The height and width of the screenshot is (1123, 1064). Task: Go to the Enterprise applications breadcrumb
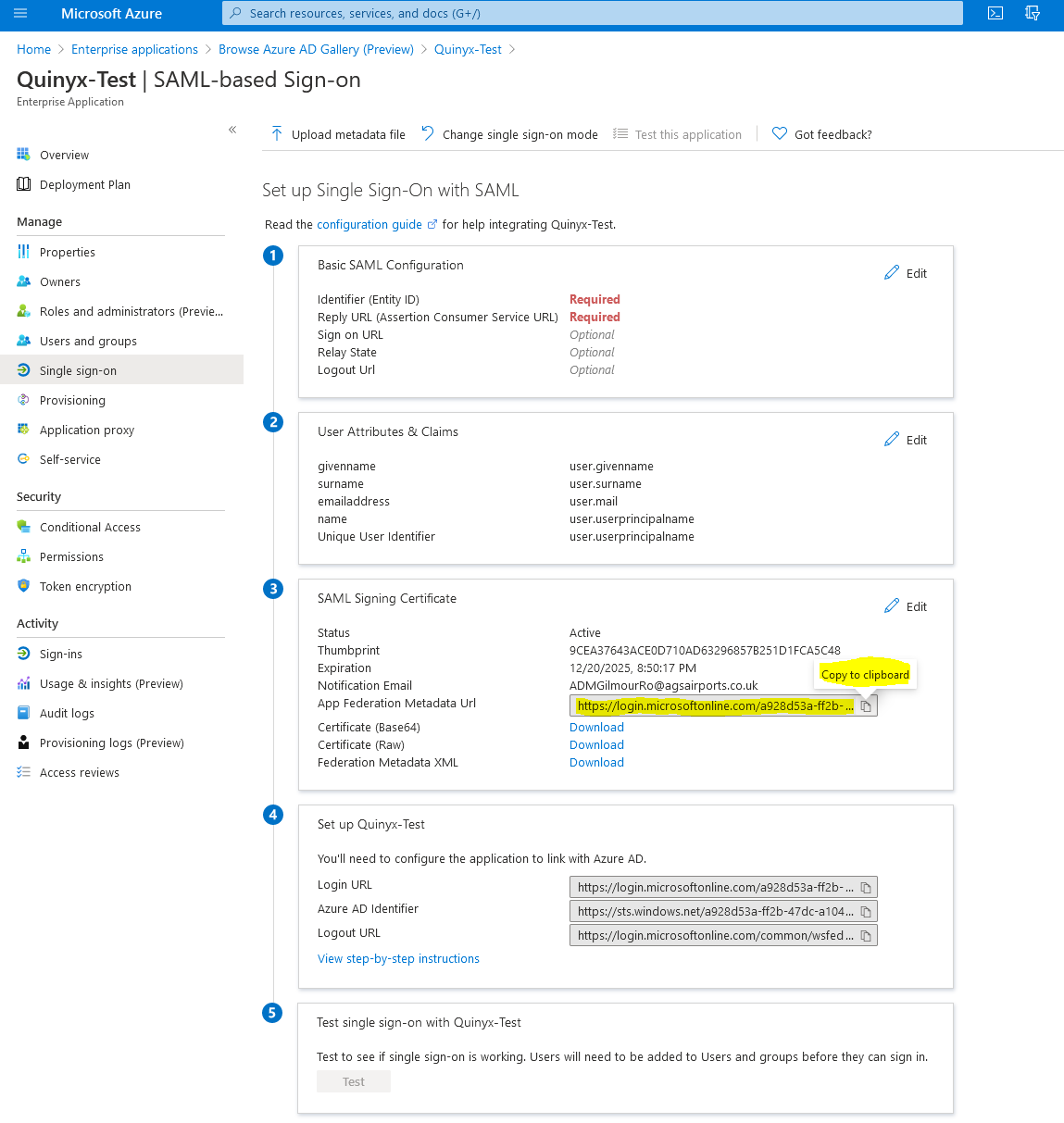coord(134,49)
